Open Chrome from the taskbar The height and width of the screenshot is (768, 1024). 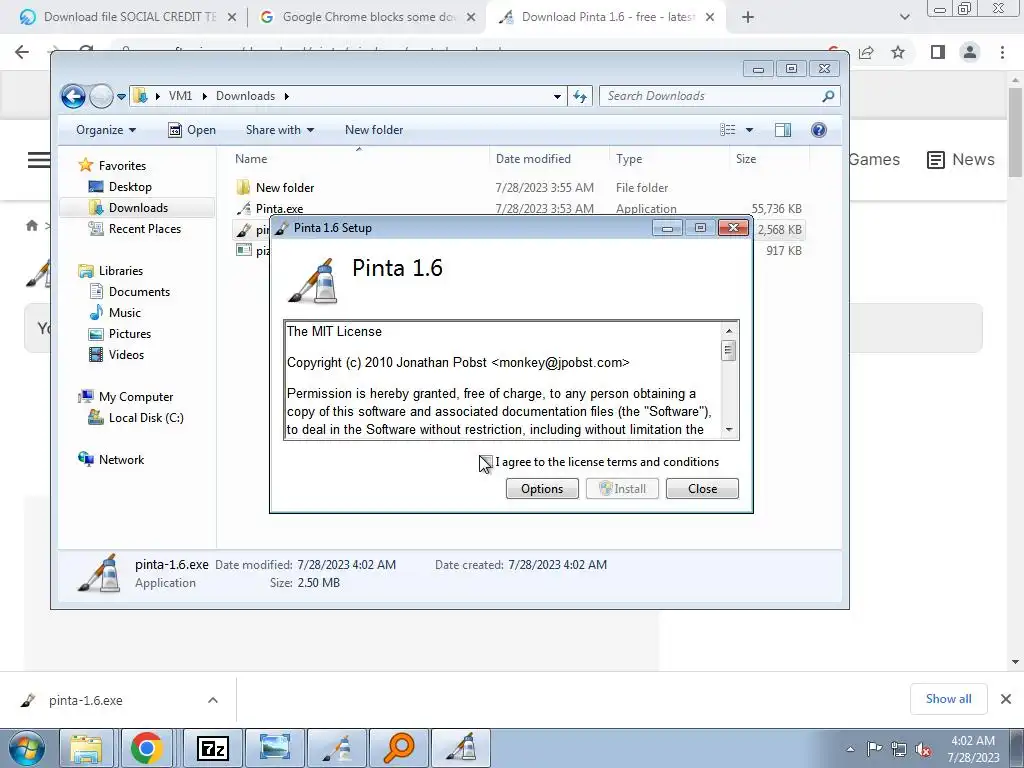(146, 748)
